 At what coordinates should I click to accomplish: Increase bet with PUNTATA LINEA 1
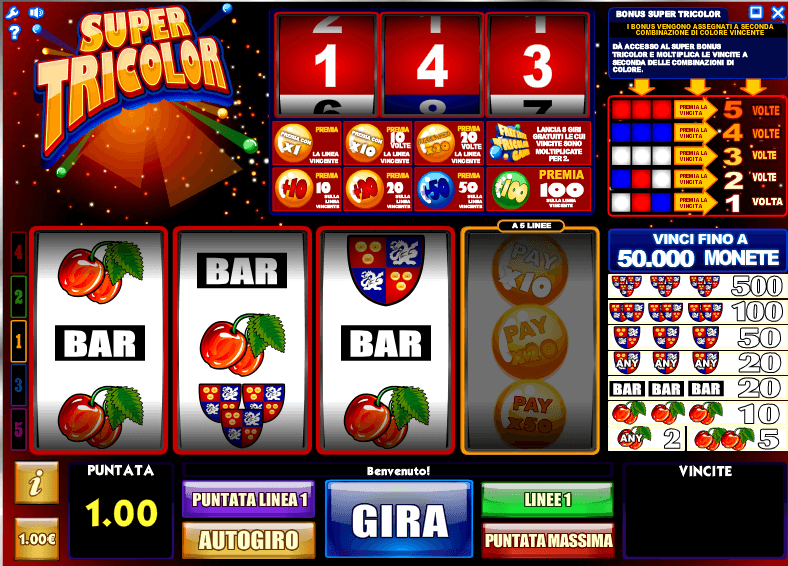[x=249, y=499]
